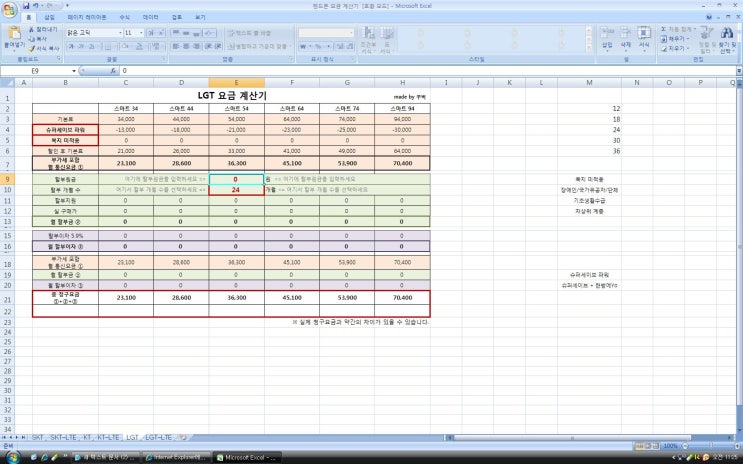Screen dimensions: 743x464
Task: Open Merge and Center dropdown
Action: pyautogui.click(x=290, y=46)
